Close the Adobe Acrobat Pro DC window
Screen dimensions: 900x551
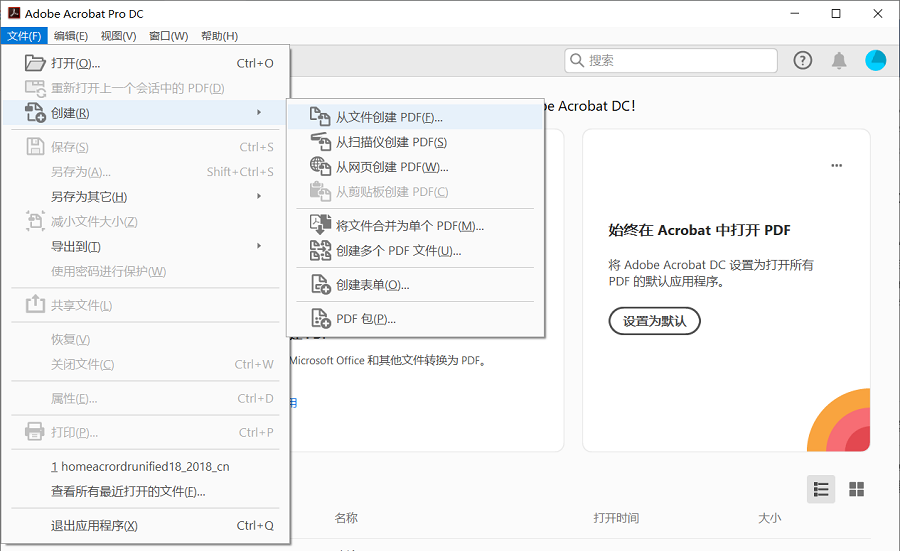[878, 13]
